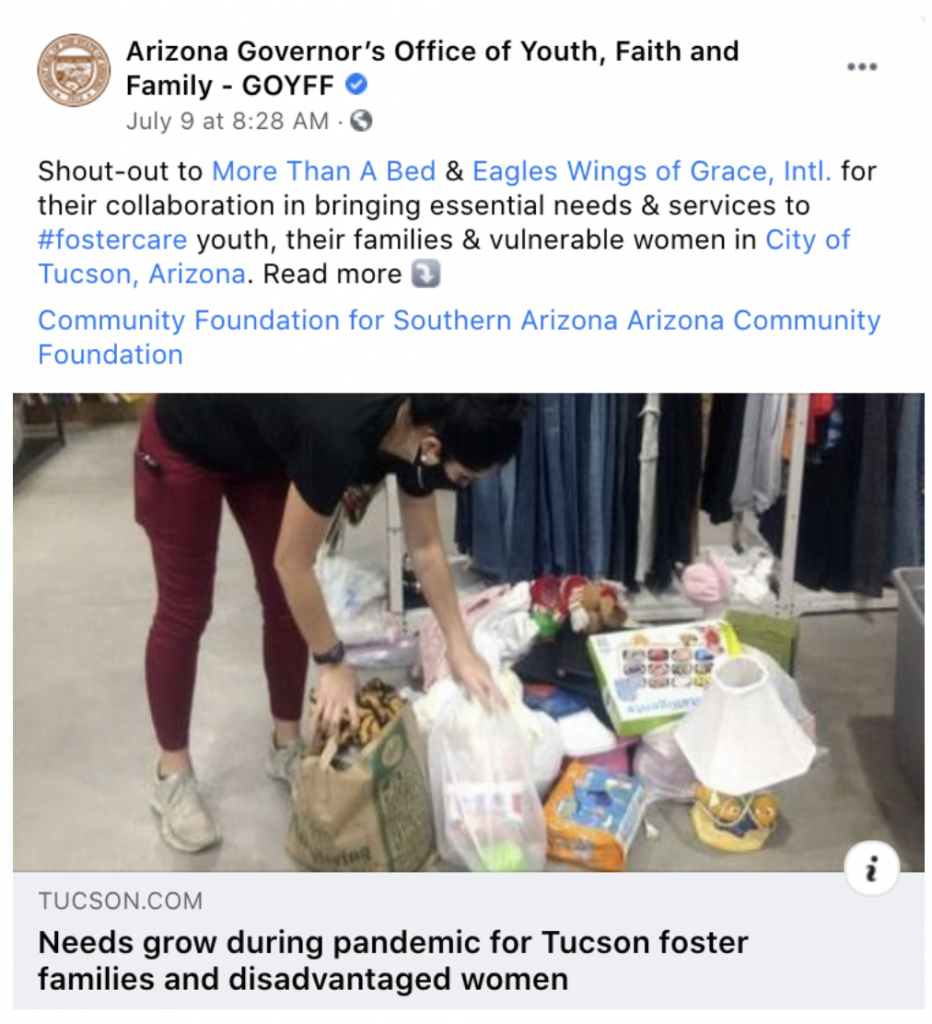Click the TUCSON.COM source label
932x1024 pixels.
121,901
